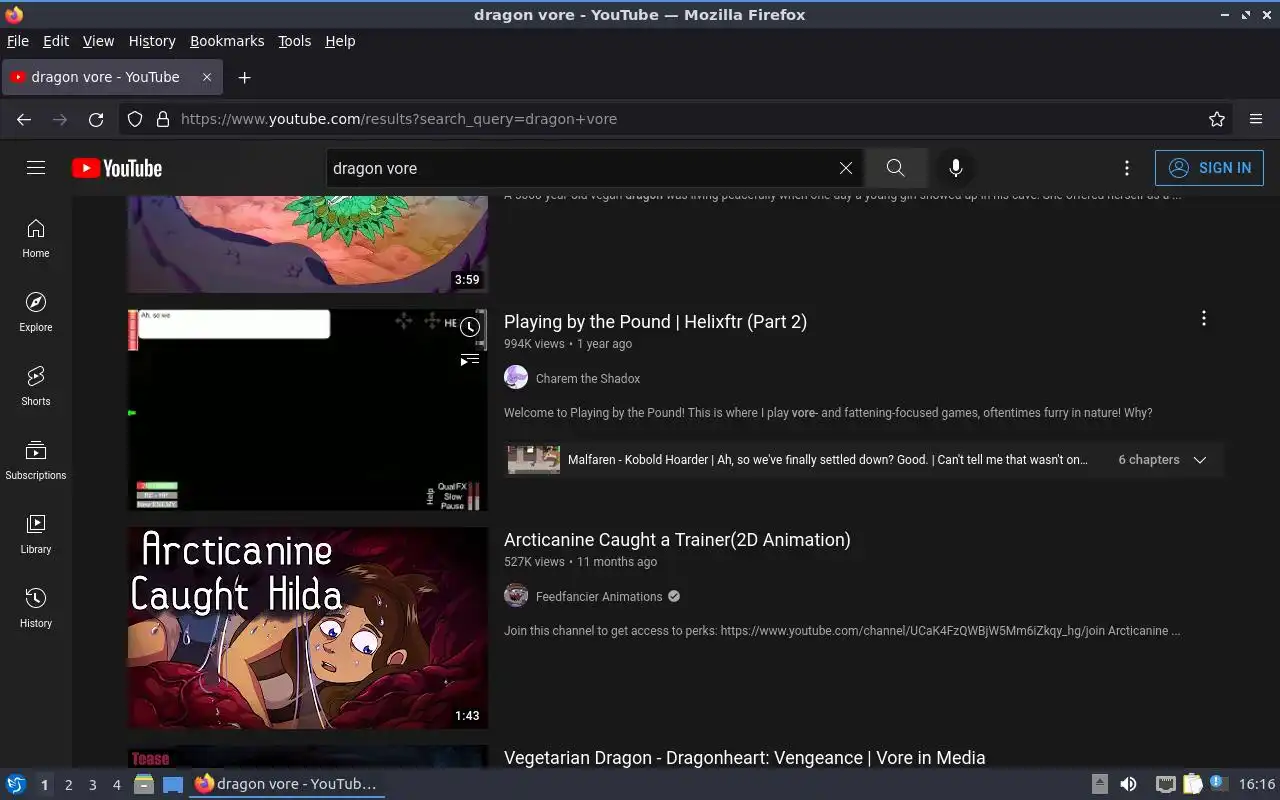Screen dimensions: 1280x800
Task: Open the History menu in menu bar
Action: click(152, 41)
